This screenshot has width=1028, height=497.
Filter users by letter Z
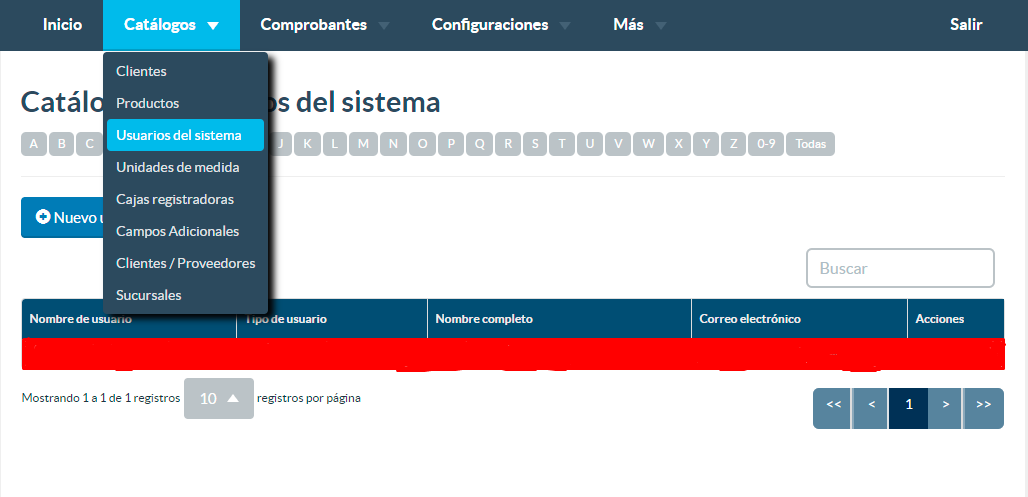734,144
